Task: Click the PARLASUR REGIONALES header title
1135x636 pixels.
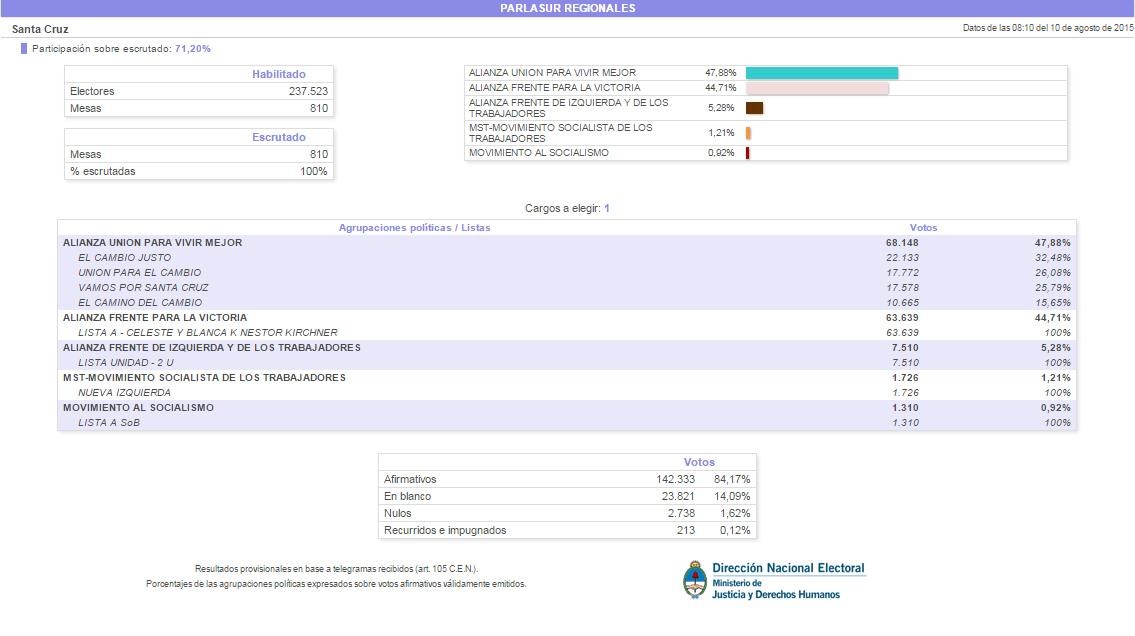Action: [568, 8]
